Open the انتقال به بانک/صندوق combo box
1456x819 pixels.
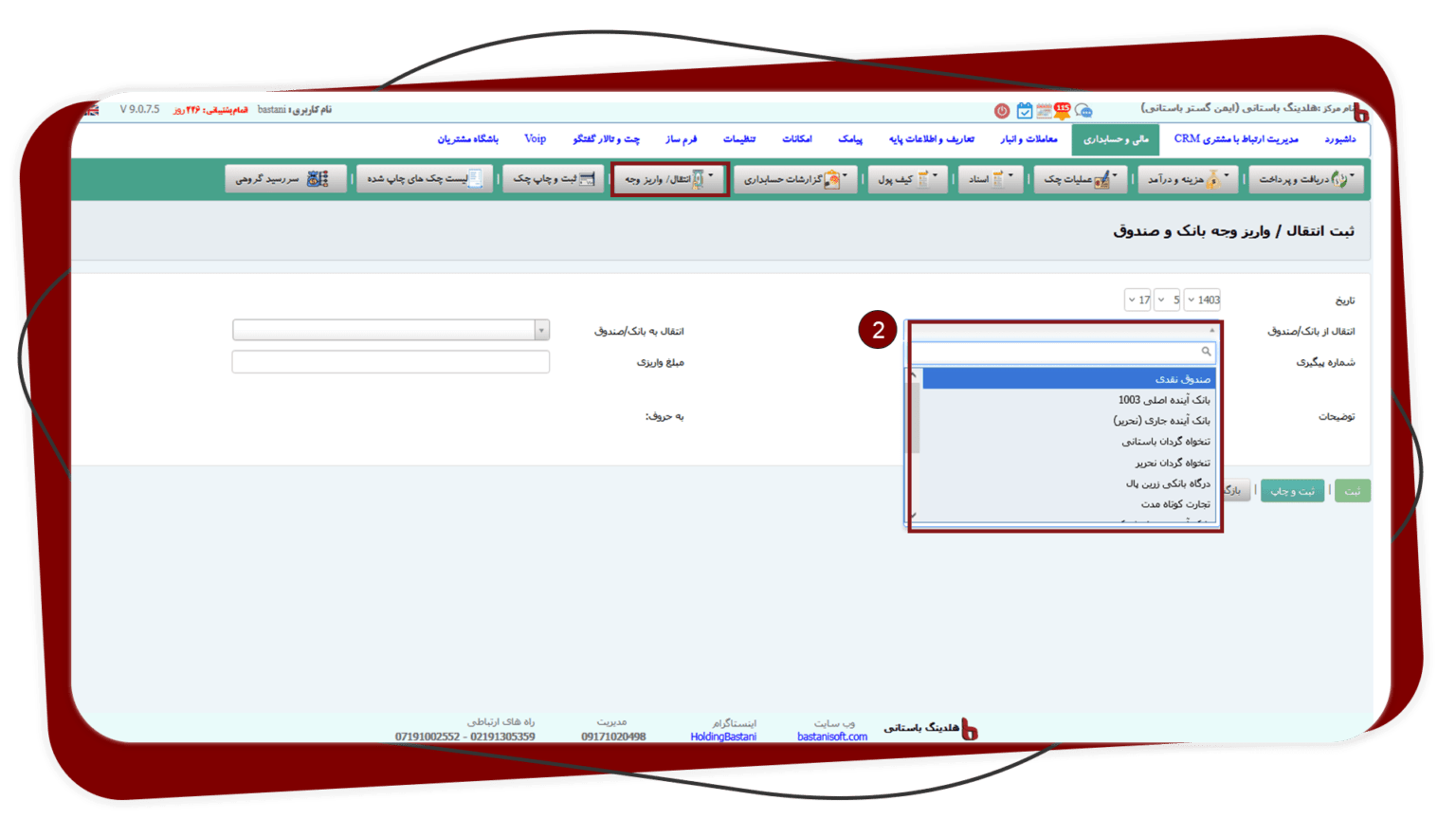click(391, 330)
